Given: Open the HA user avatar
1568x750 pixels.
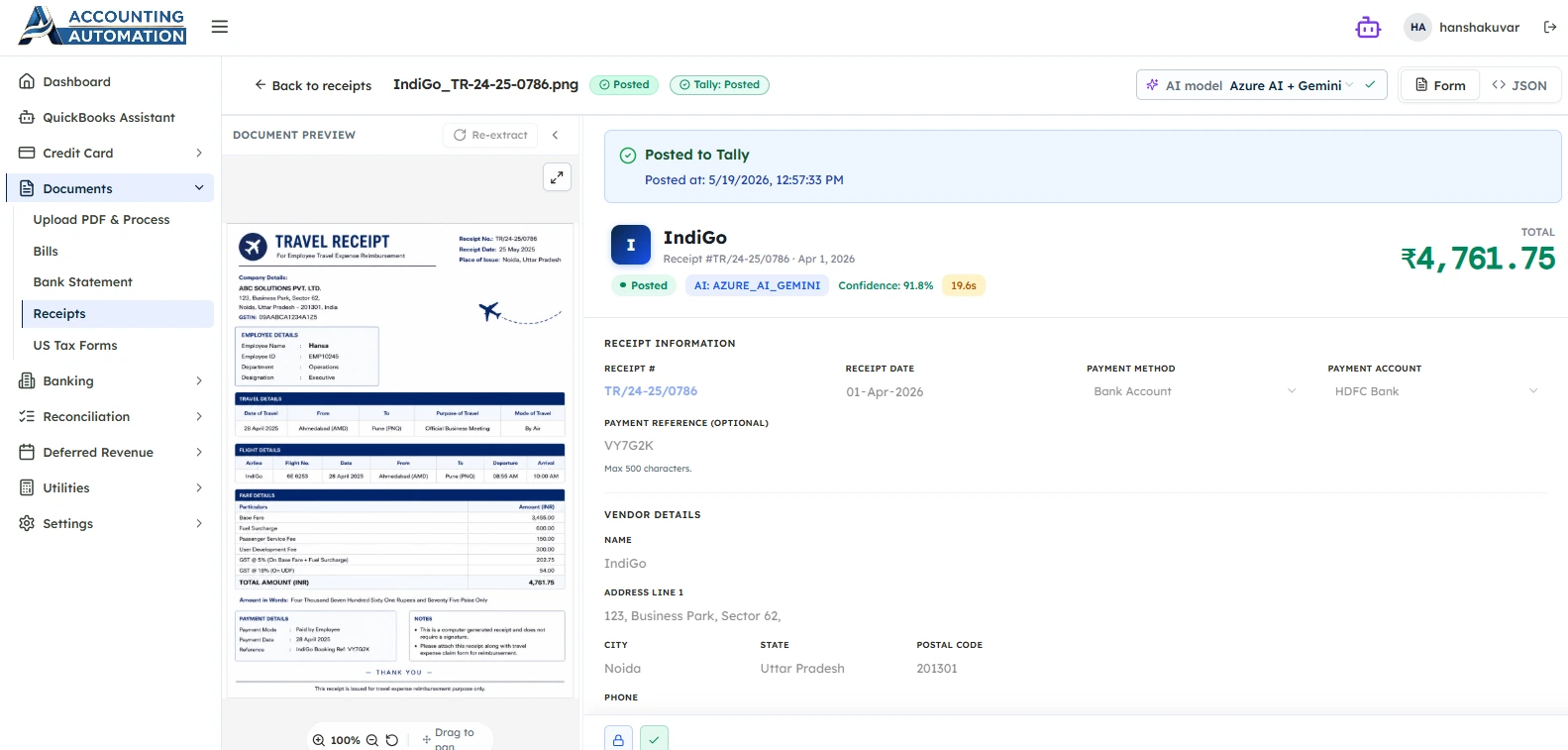Looking at the screenshot, I should pyautogui.click(x=1418, y=28).
